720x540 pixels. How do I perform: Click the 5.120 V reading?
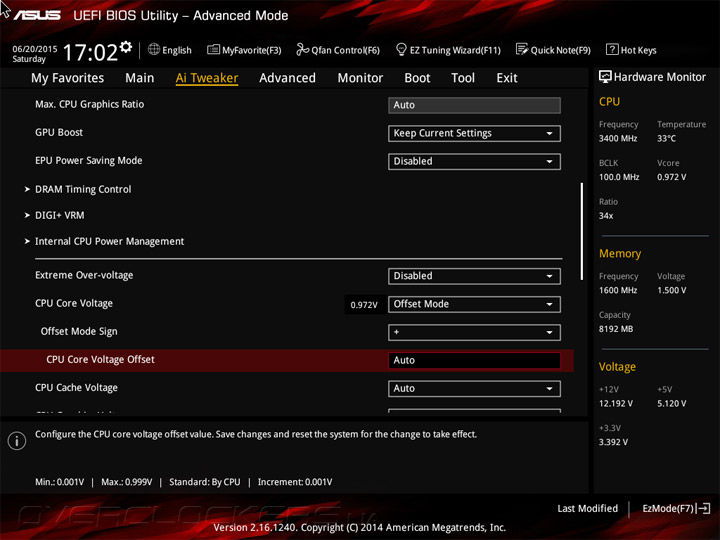(671, 403)
